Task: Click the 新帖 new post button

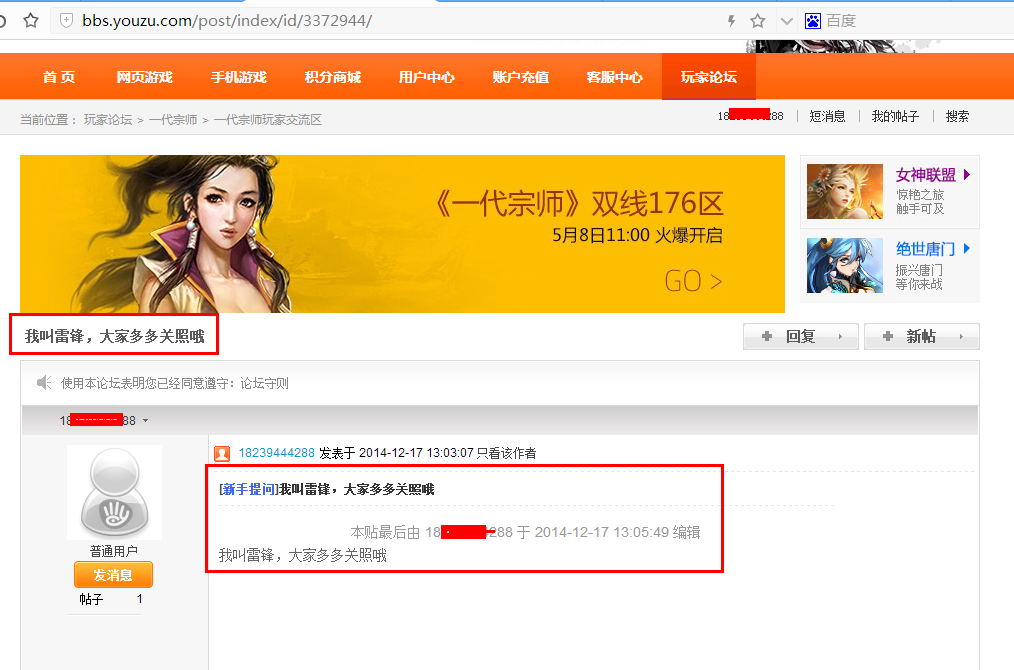Action: pos(922,336)
